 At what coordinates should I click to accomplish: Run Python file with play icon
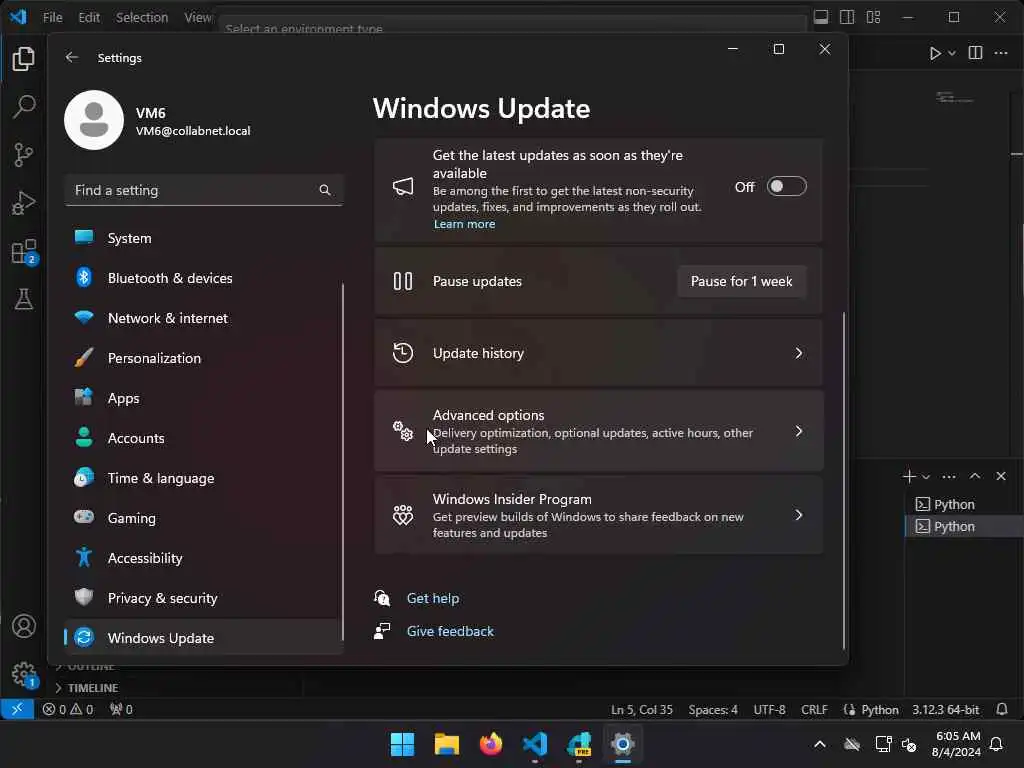coord(935,54)
